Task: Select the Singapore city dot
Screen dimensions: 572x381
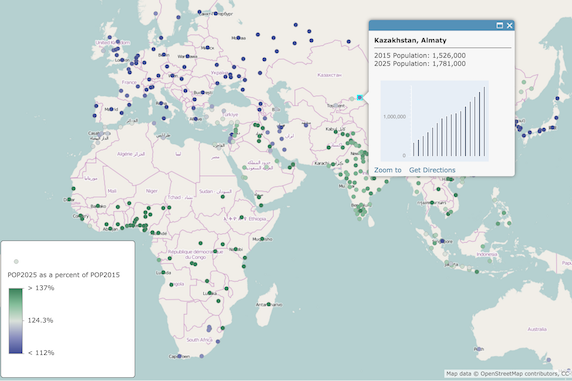Action: pos(442,241)
